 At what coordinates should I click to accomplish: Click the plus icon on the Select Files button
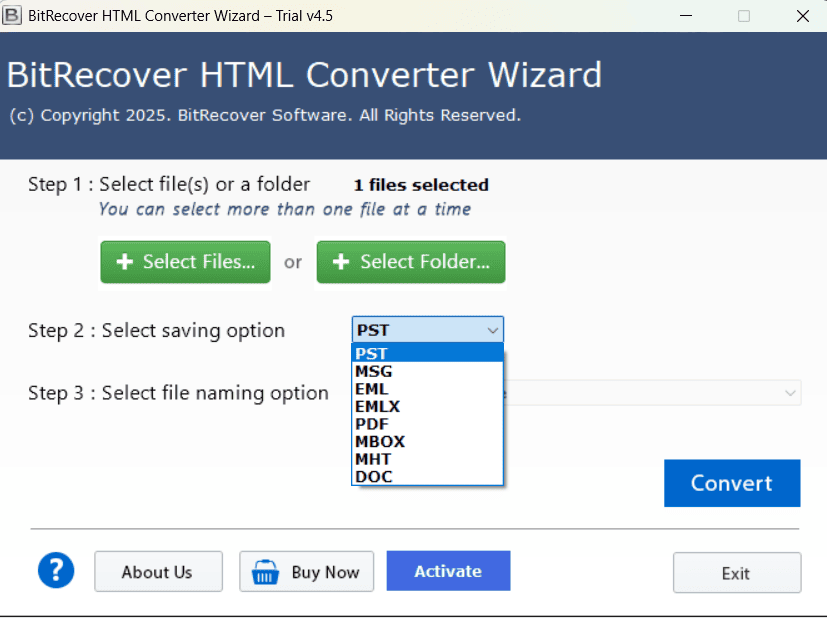(124, 262)
